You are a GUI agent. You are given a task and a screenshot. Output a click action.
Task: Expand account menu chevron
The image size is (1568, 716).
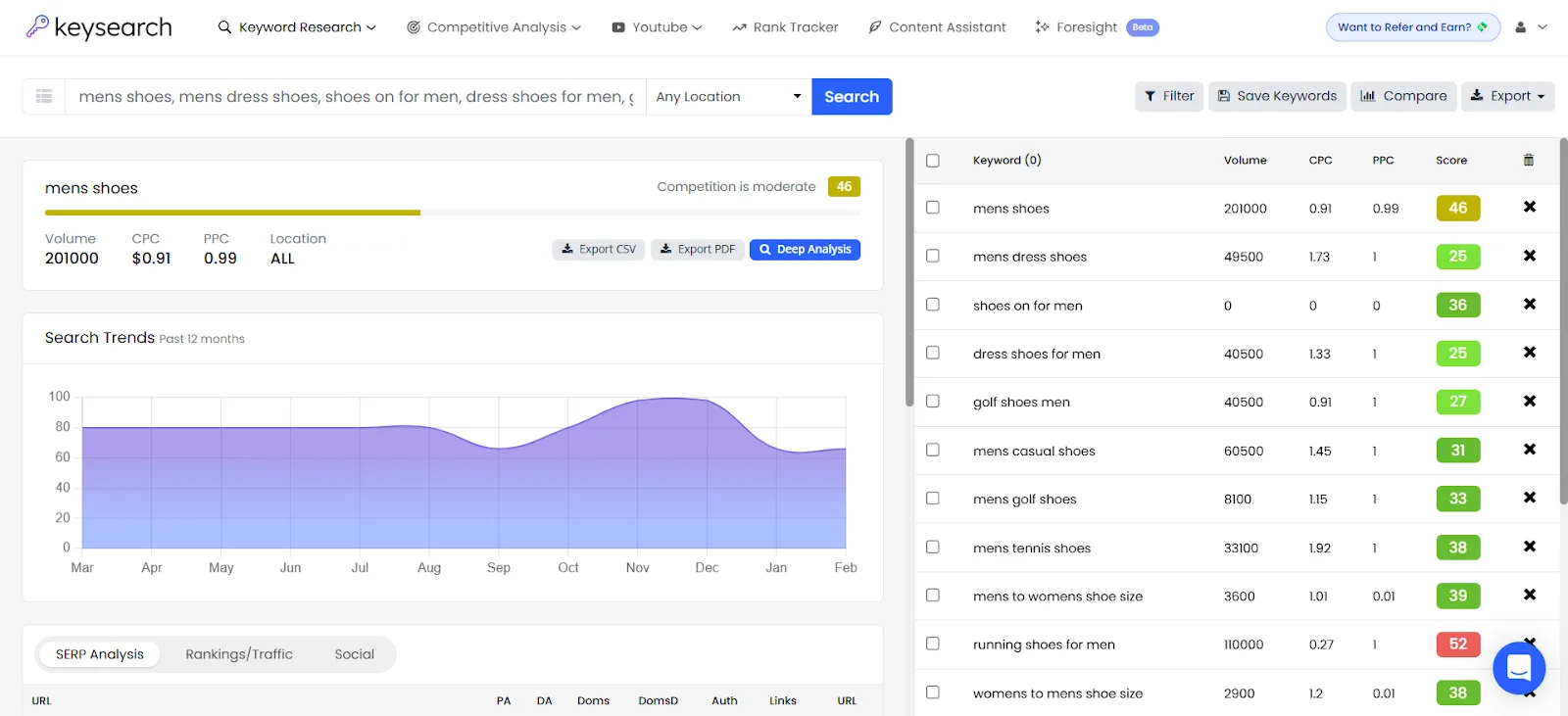[x=1543, y=27]
